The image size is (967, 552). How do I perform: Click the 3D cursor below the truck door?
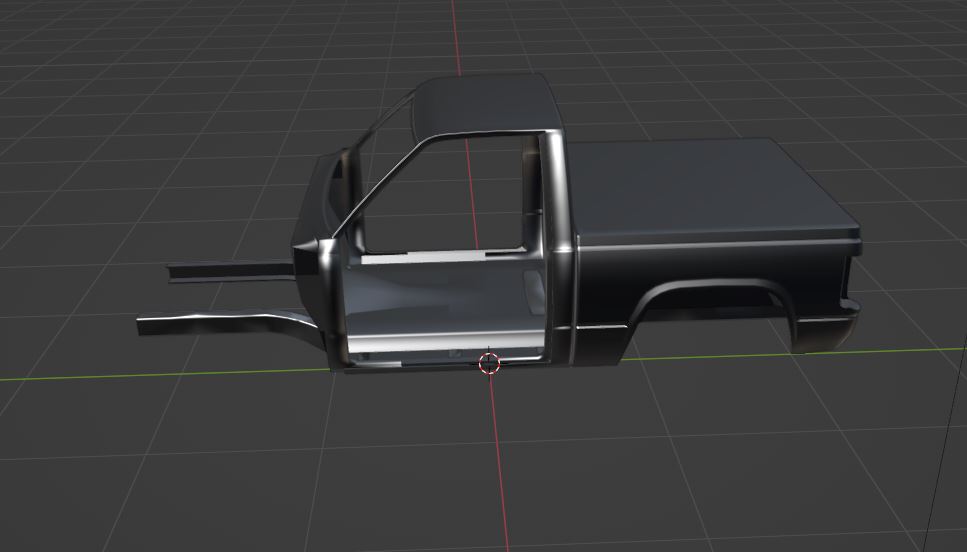489,363
